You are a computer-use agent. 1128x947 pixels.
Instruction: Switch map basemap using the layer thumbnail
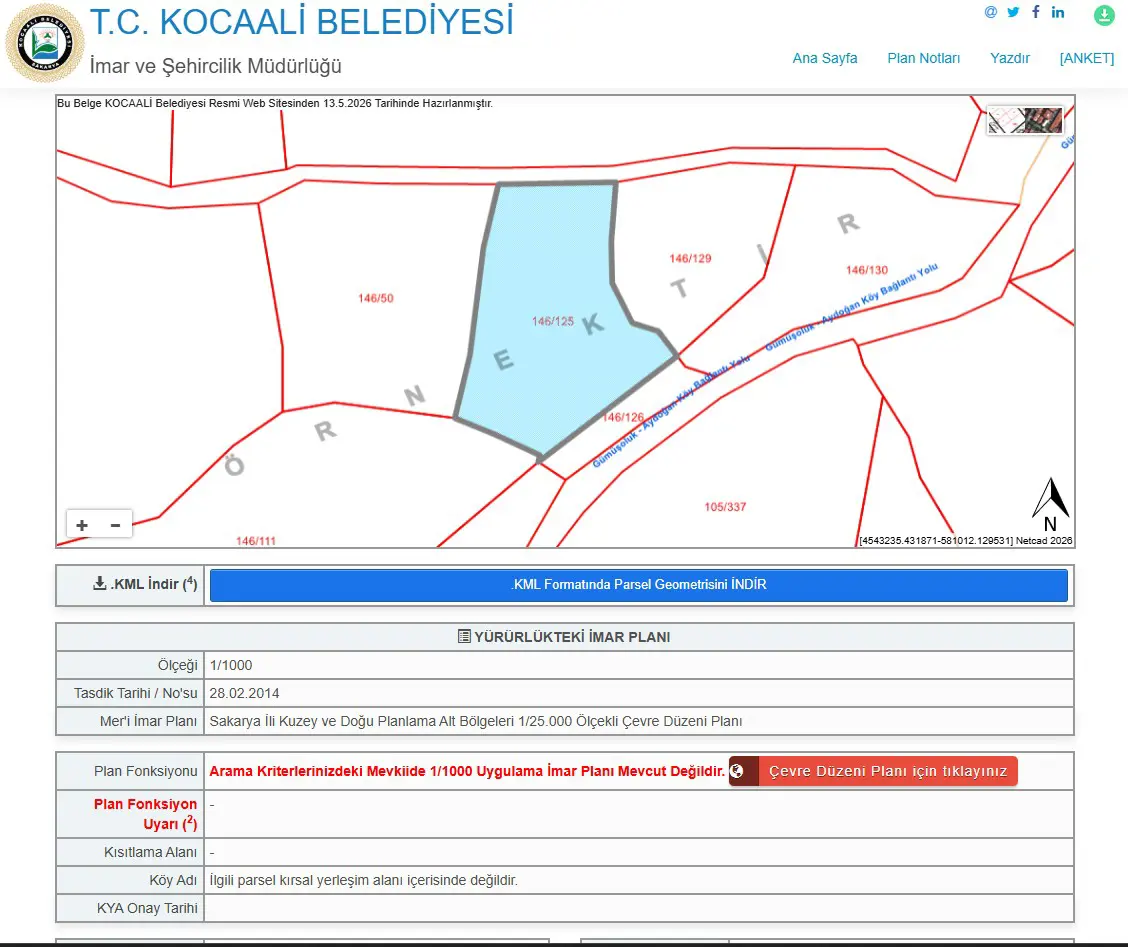pos(1025,120)
